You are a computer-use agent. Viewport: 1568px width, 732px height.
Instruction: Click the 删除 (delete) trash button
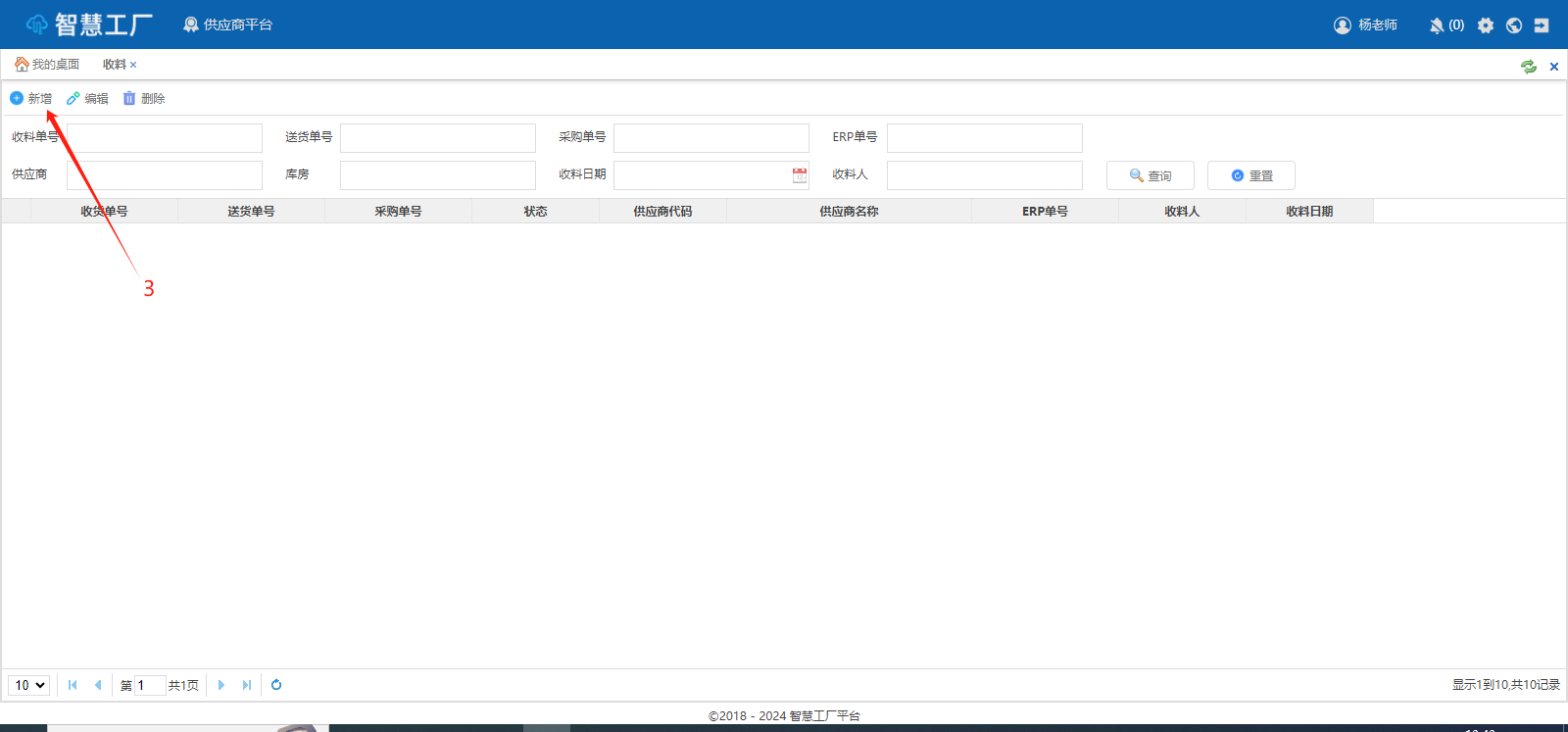tap(144, 98)
